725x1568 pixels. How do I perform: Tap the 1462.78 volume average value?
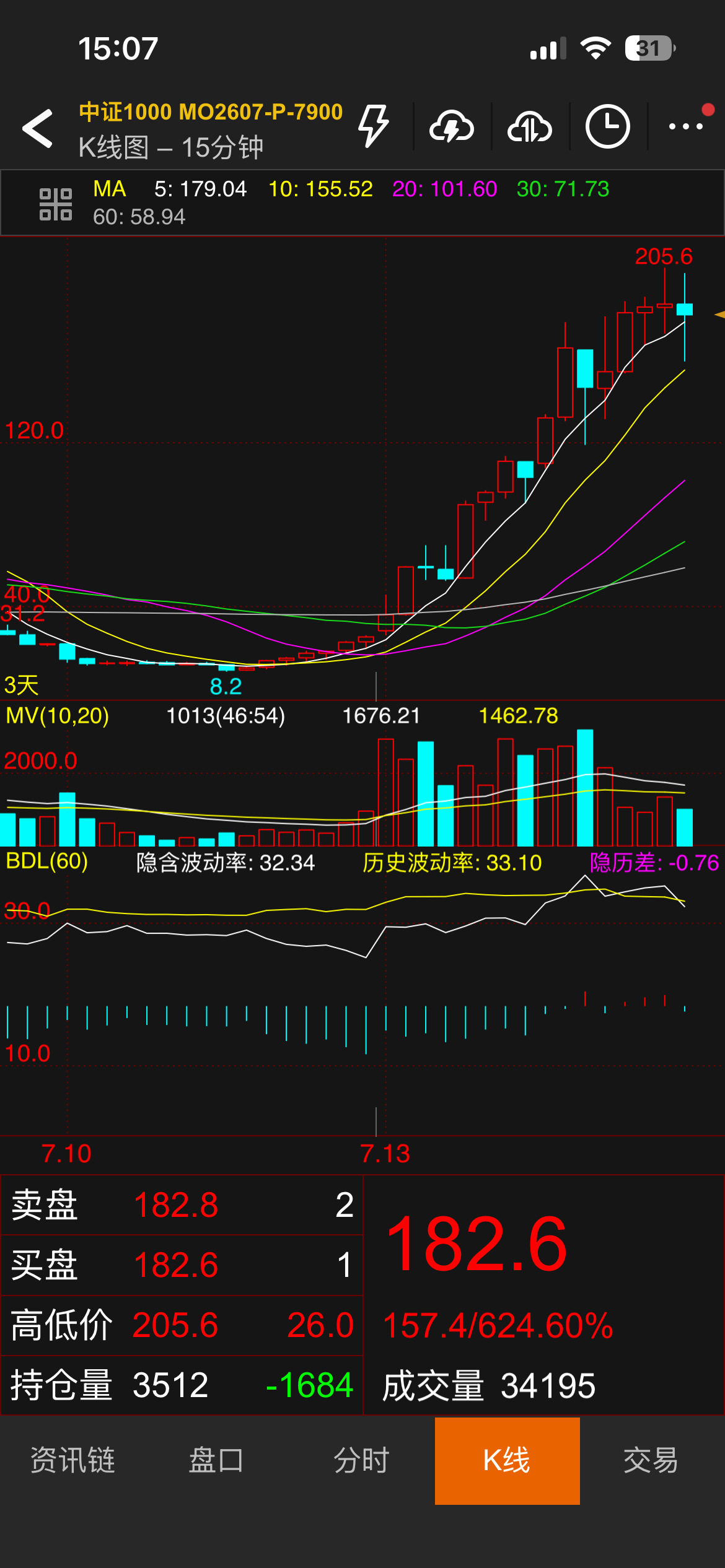point(519,716)
